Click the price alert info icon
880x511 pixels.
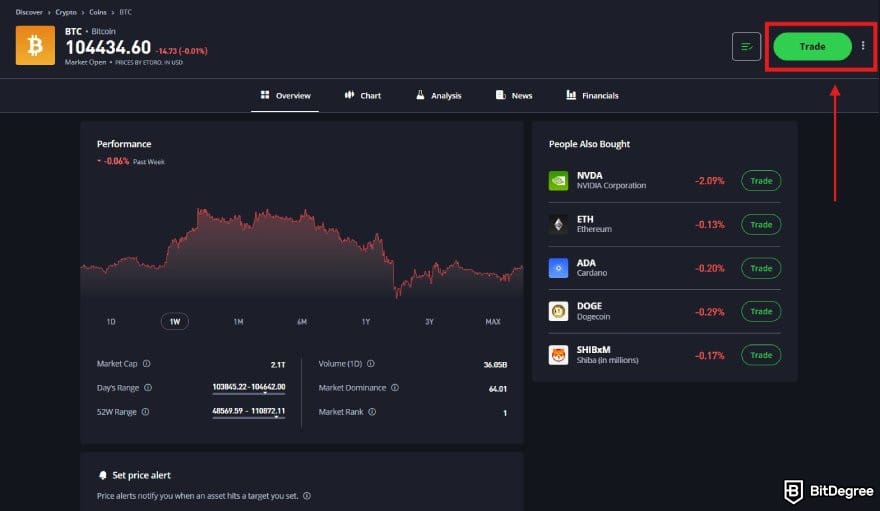307,496
